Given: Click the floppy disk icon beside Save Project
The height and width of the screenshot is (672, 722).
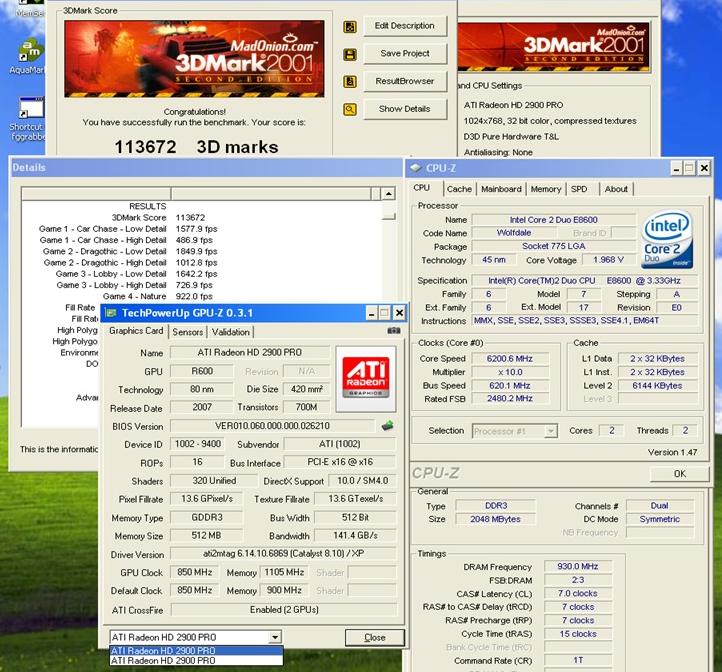Looking at the screenshot, I should tap(350, 54).
